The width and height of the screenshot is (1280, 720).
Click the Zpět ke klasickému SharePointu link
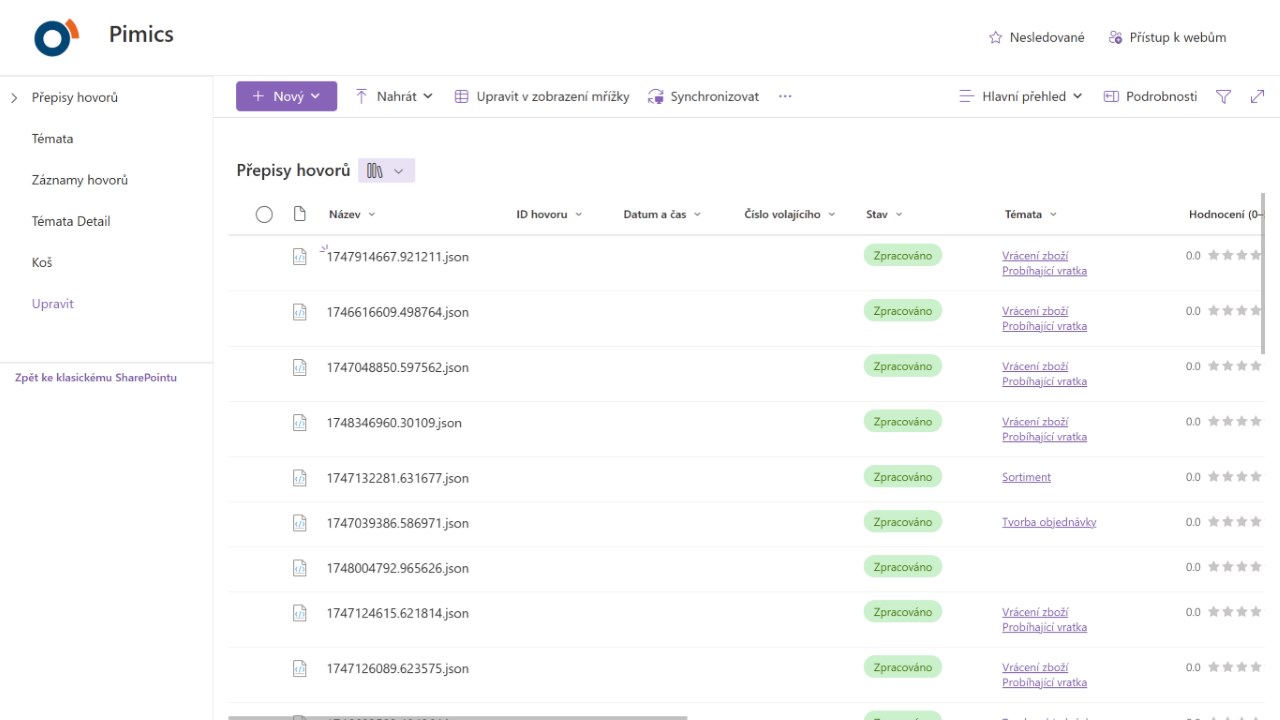[96, 378]
